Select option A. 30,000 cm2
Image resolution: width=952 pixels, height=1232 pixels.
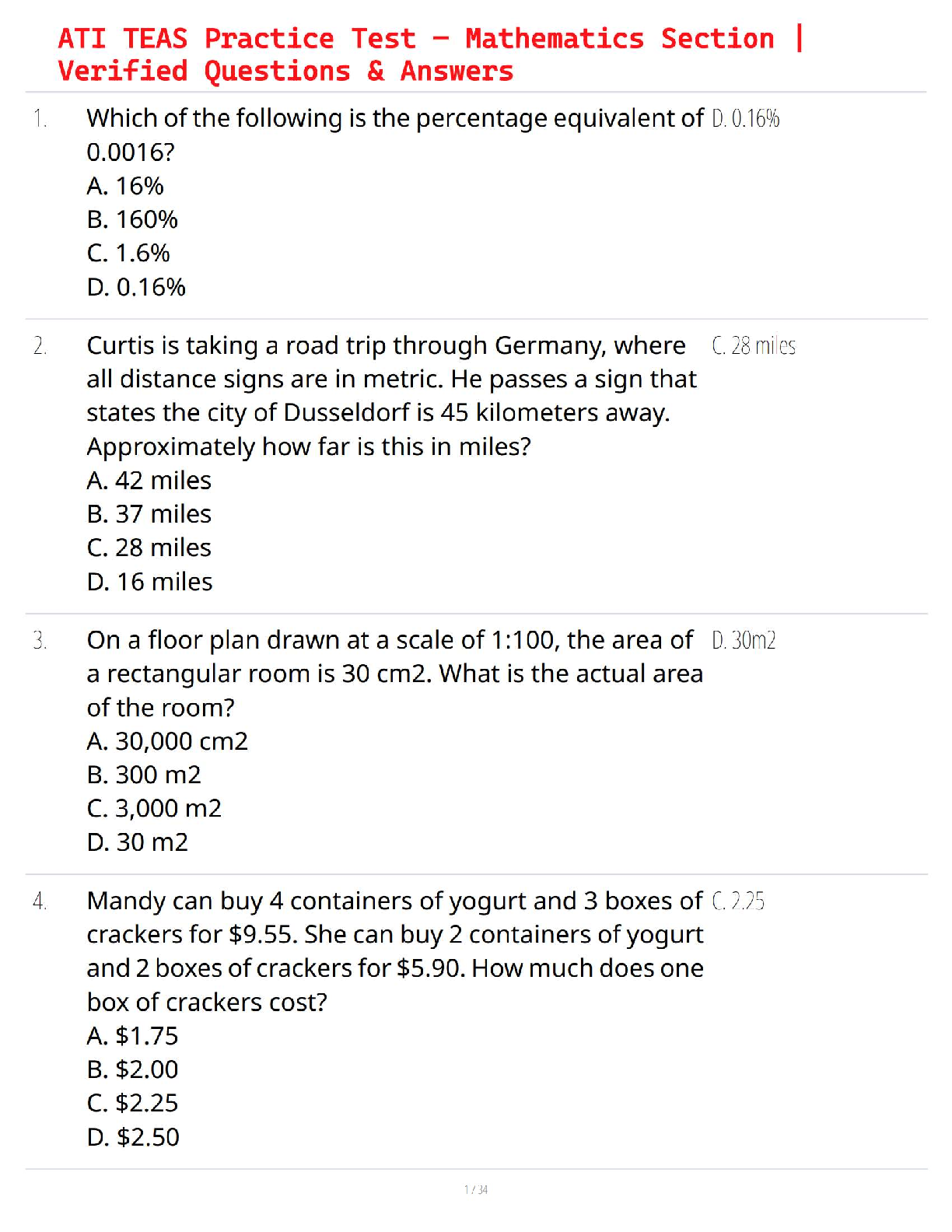[167, 741]
